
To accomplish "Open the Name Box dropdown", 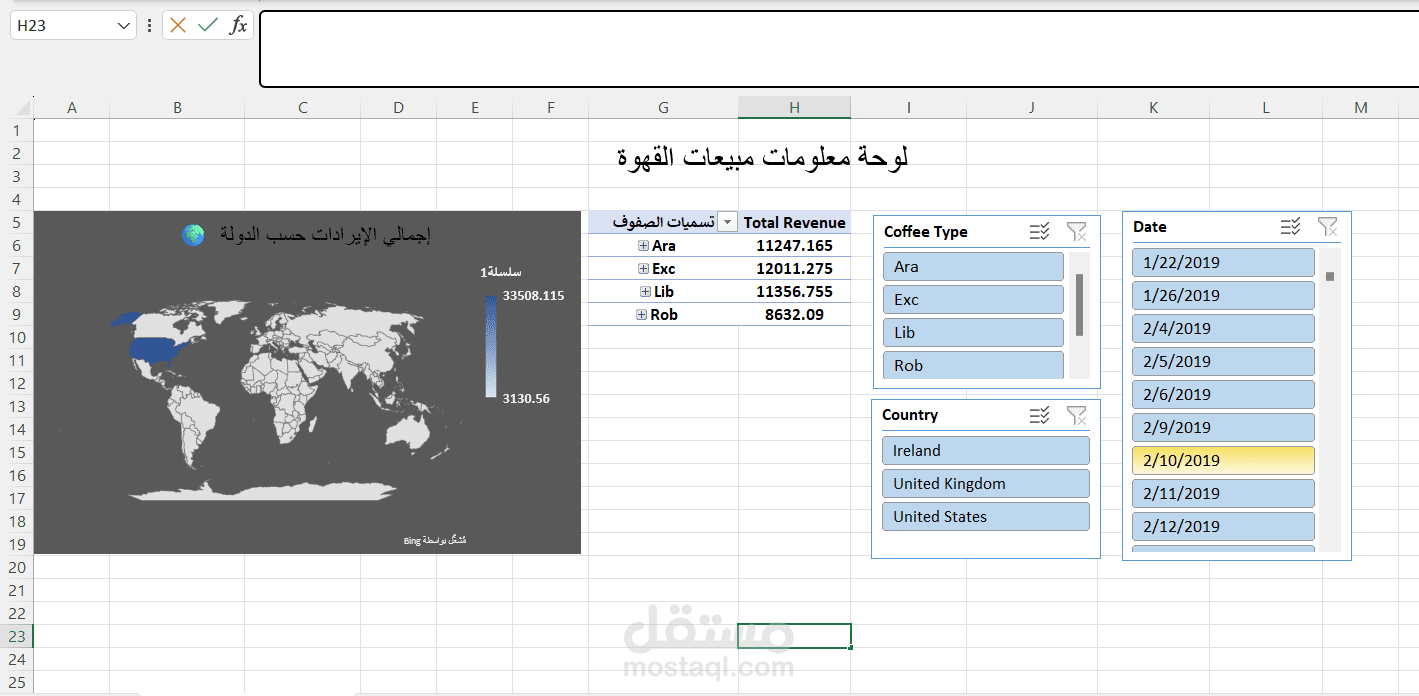I will click(x=126, y=25).
